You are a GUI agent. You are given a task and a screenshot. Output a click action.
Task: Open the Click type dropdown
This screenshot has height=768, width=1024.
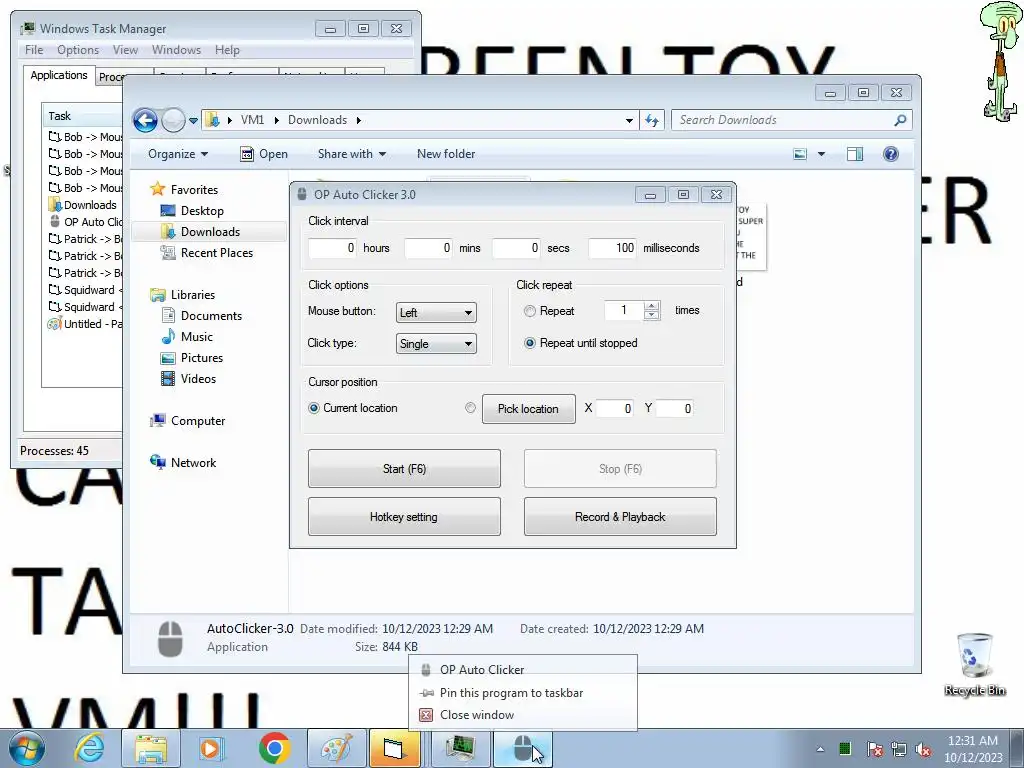pyautogui.click(x=436, y=344)
